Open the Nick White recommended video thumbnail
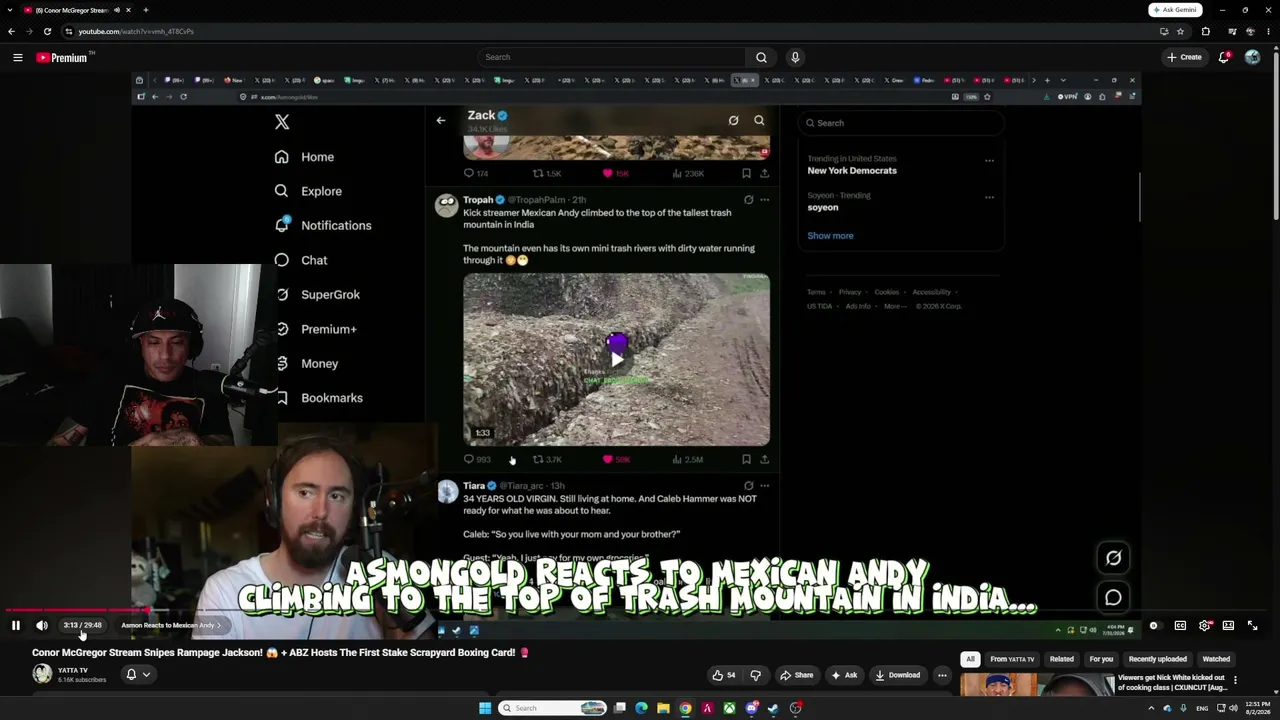Viewport: 1280px width, 720px height. (1037, 685)
